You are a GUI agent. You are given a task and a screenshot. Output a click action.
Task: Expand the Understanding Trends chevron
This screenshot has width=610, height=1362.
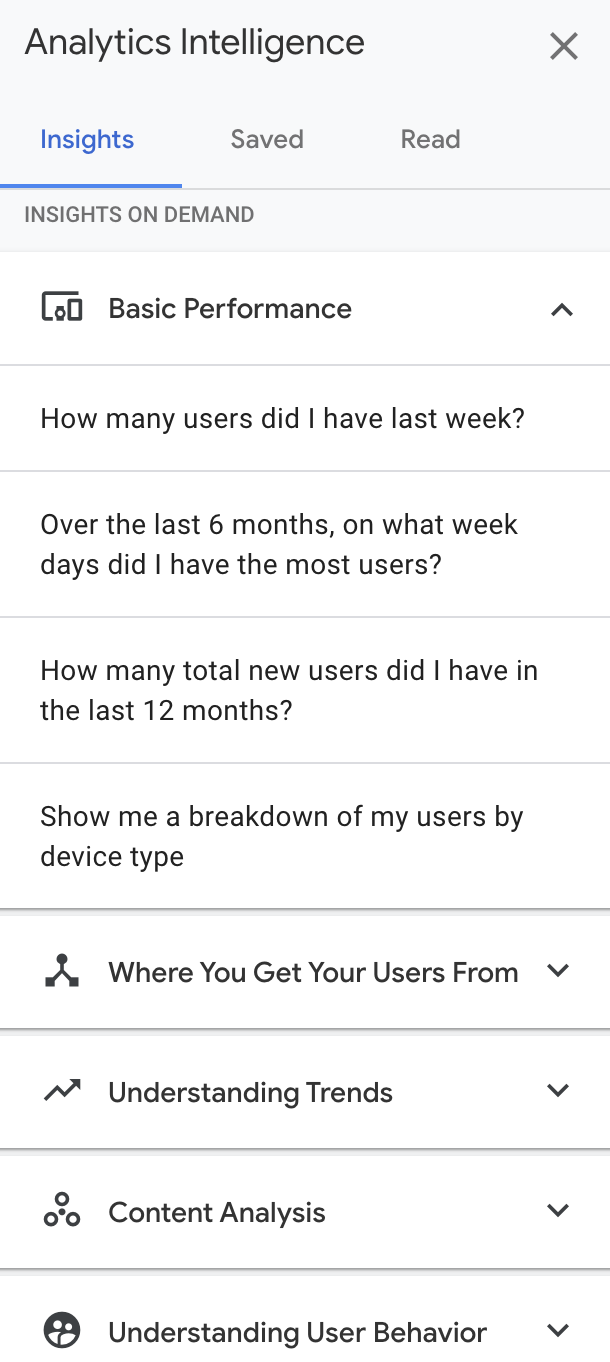click(559, 1091)
